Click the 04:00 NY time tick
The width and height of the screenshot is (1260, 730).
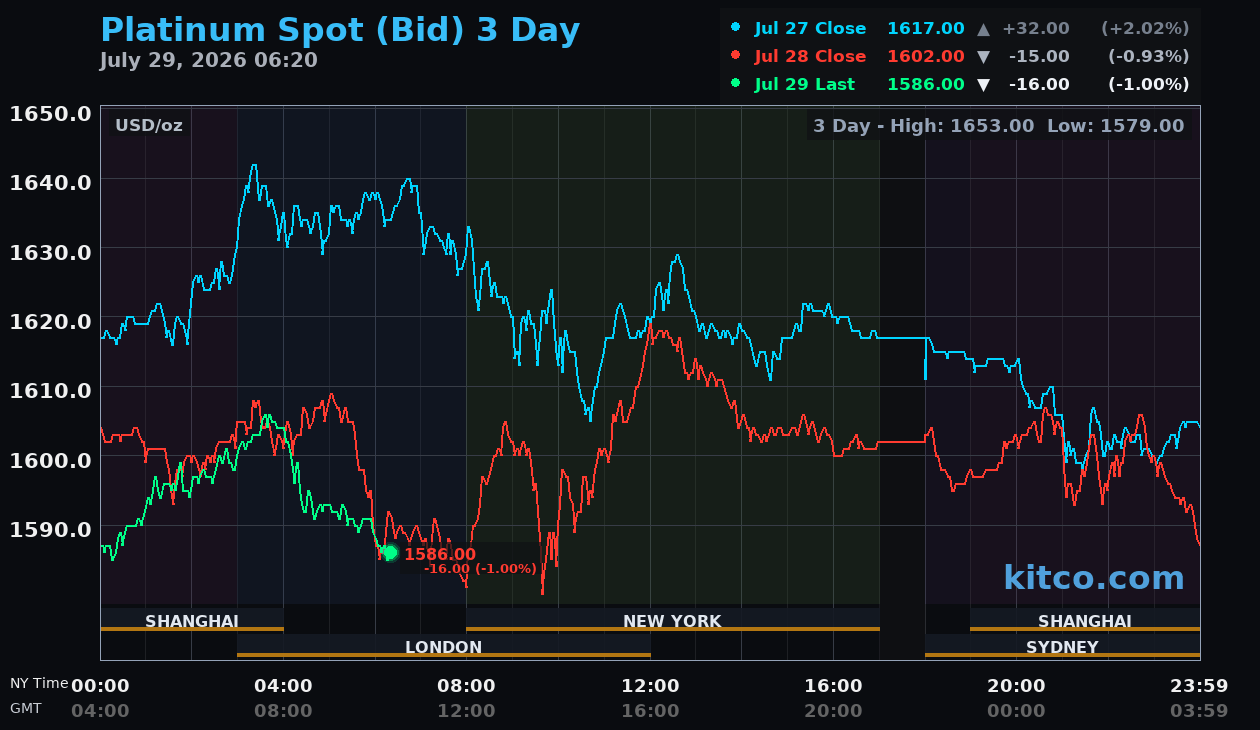pos(283,686)
